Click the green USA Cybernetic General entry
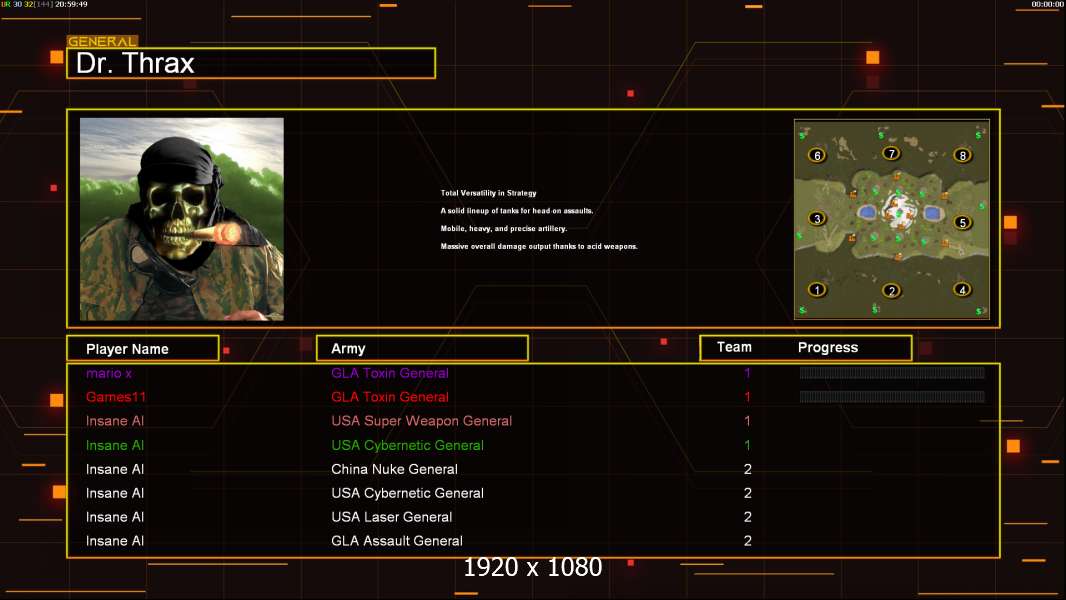The height and width of the screenshot is (600, 1066). 407,445
